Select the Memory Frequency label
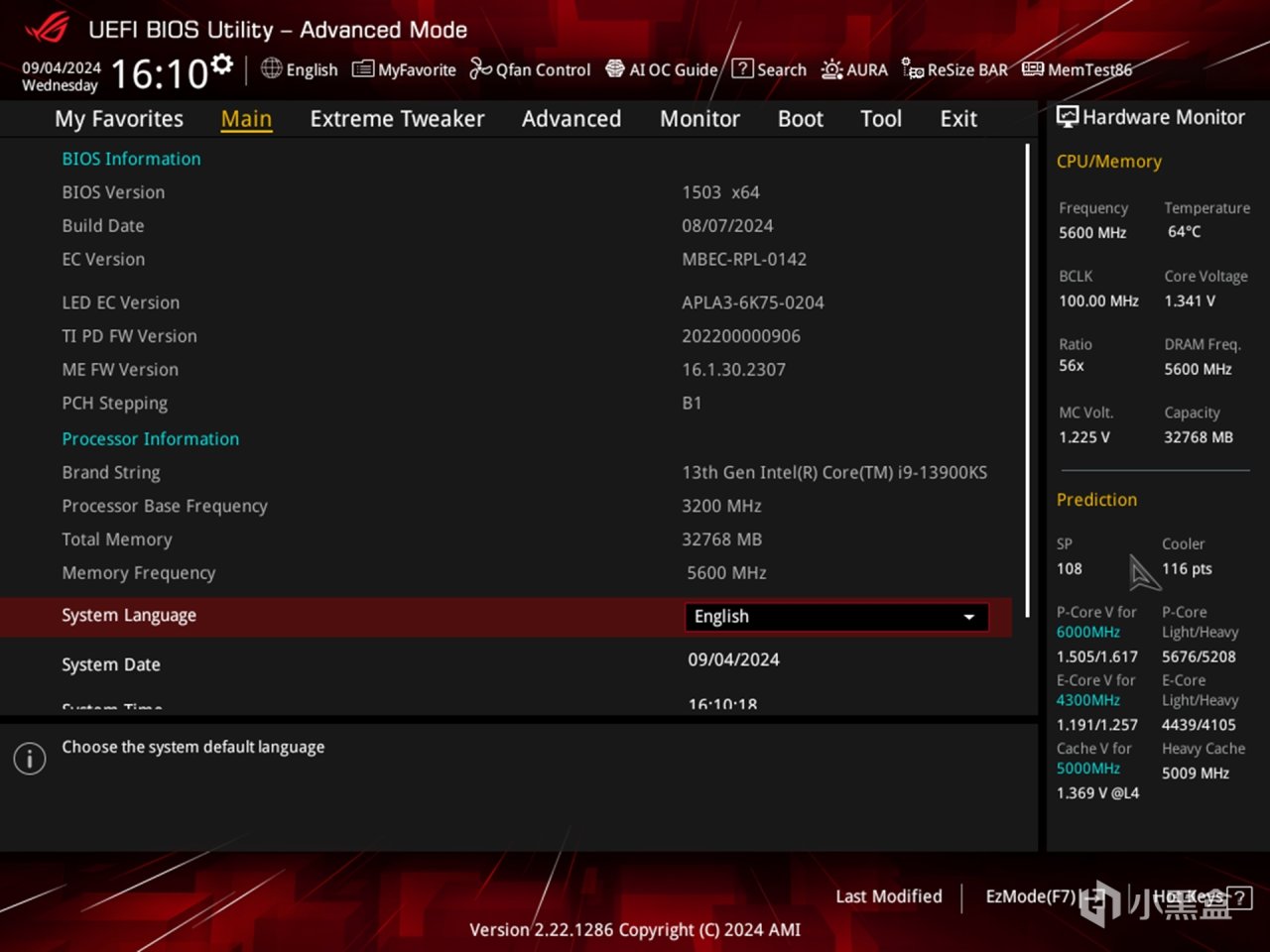1270x952 pixels. coord(139,573)
